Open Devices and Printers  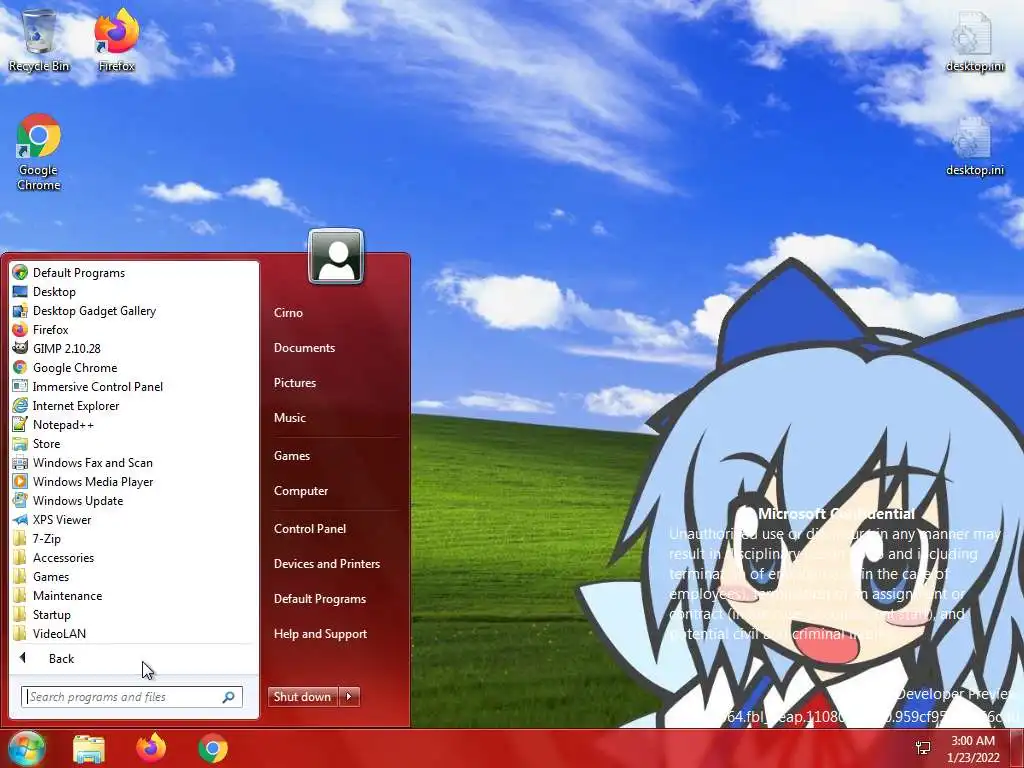[327, 563]
